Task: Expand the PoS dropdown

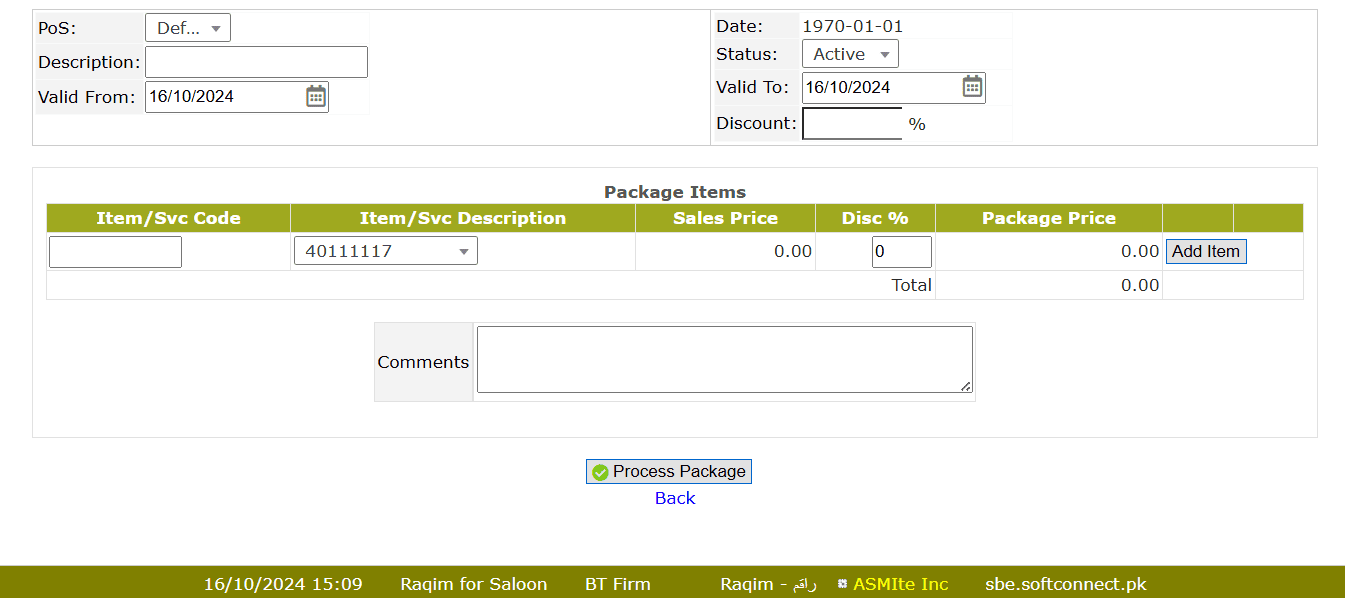Action: [x=188, y=28]
